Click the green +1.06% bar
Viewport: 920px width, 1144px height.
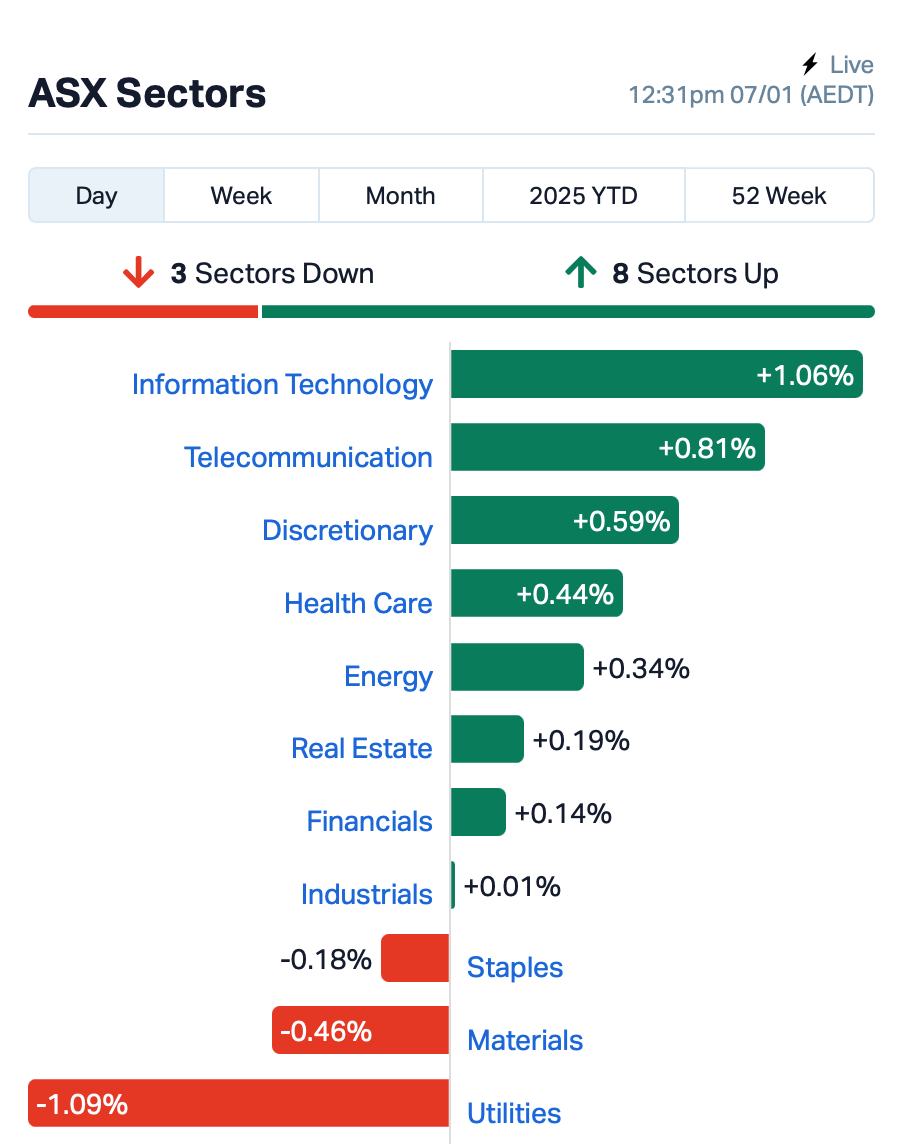click(657, 374)
